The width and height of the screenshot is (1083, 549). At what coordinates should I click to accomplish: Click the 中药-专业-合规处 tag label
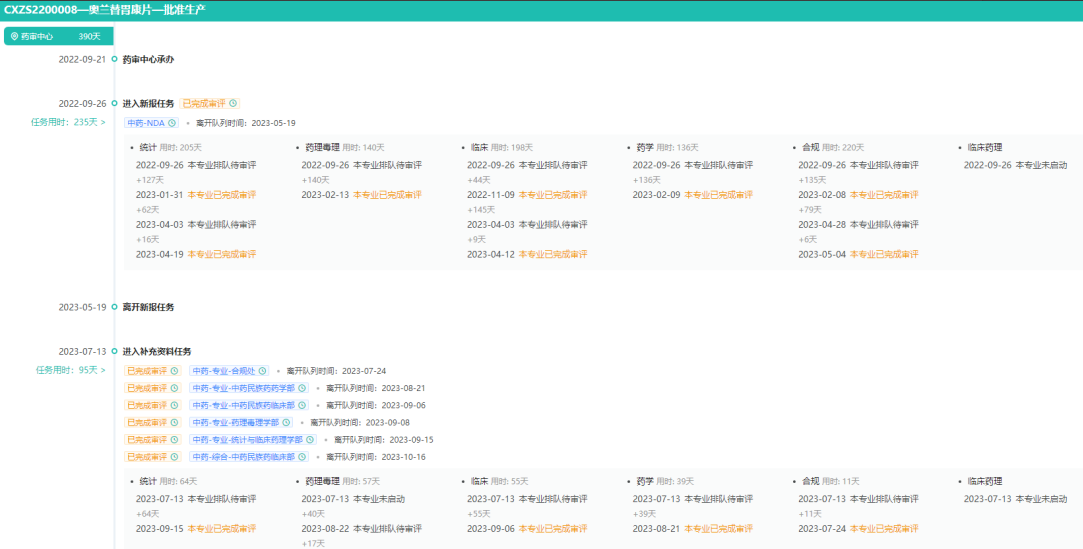[224, 371]
